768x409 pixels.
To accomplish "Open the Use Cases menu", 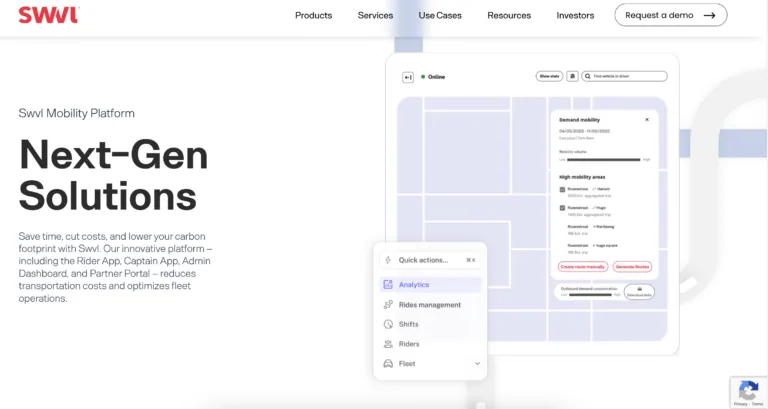I will 440,15.
